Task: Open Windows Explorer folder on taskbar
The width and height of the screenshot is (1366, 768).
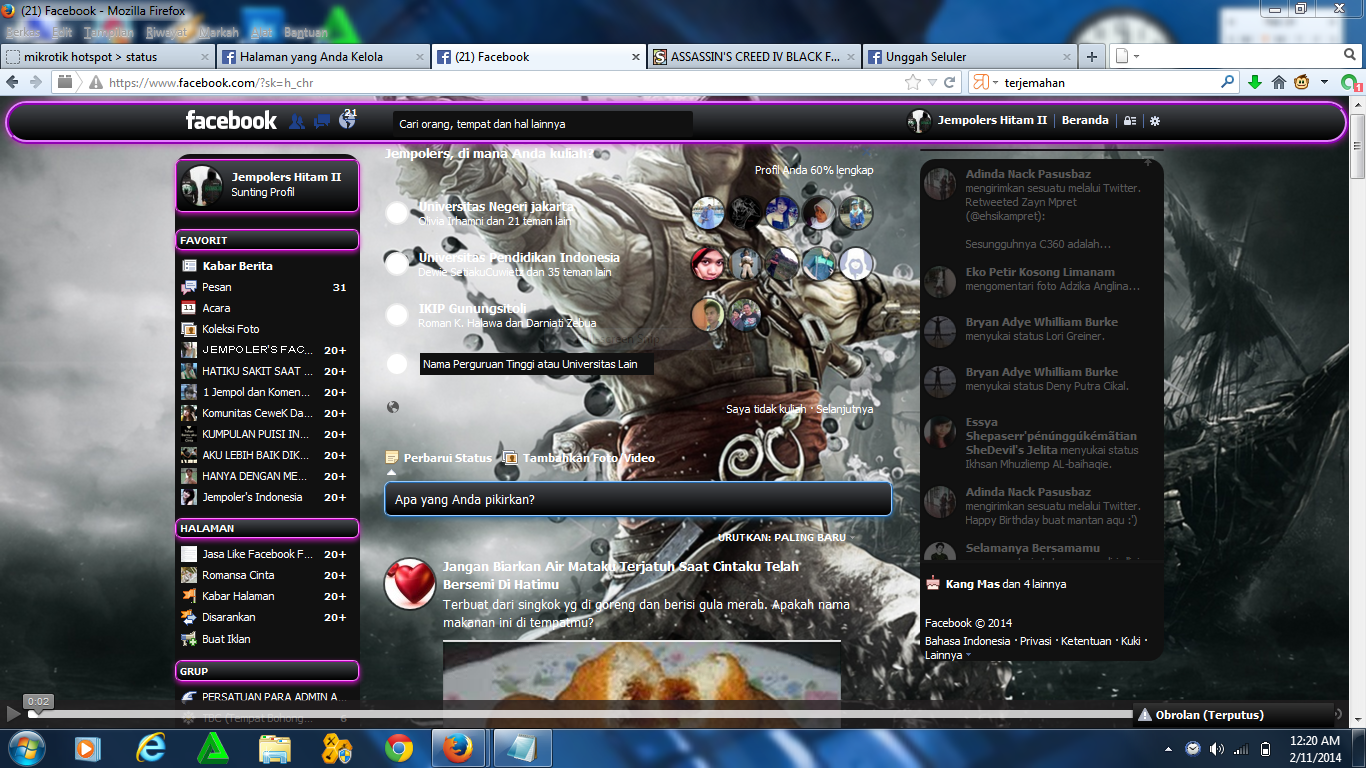Action: 275,748
